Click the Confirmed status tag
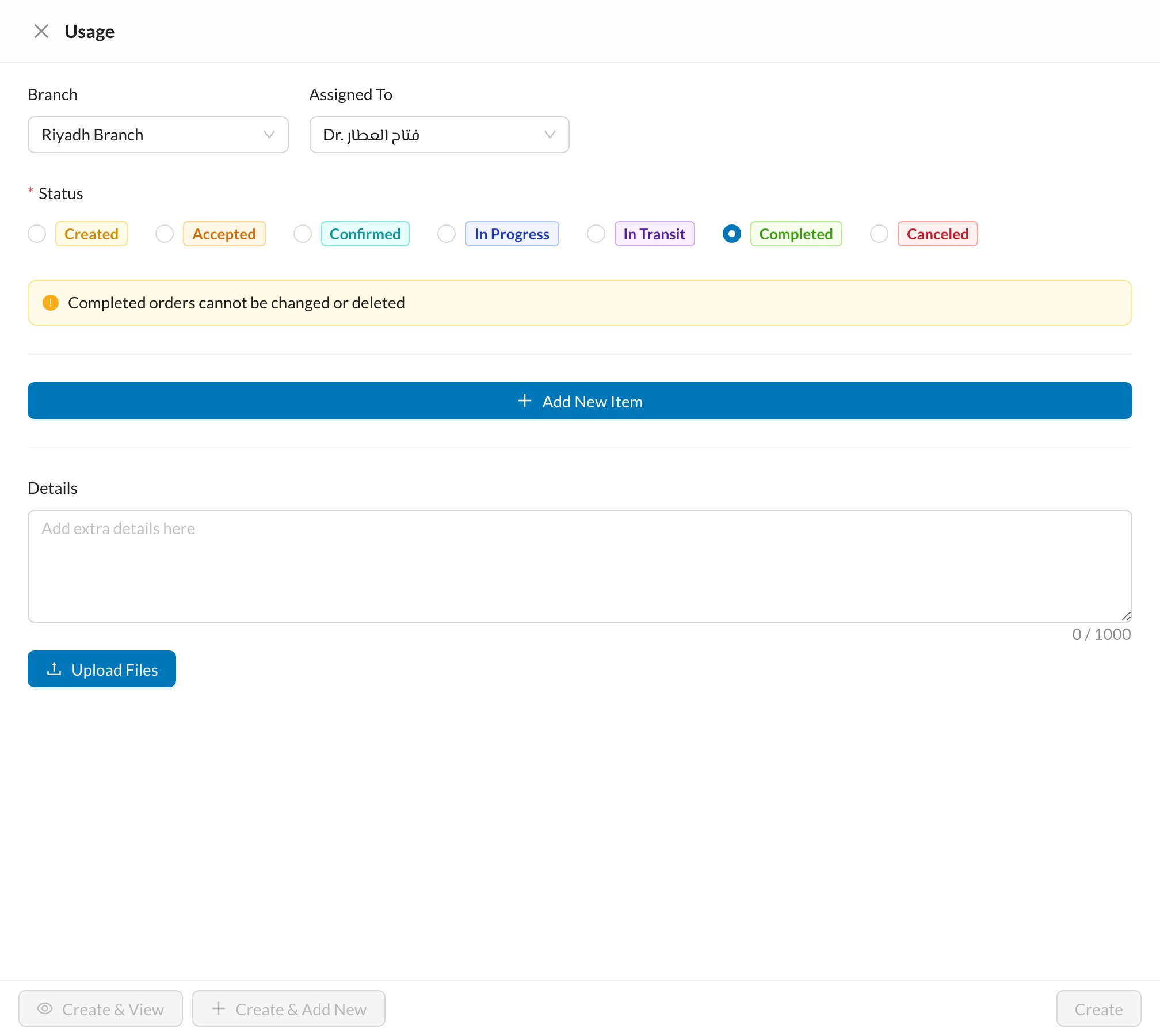Viewport: 1160px width, 1036px height. click(x=365, y=234)
